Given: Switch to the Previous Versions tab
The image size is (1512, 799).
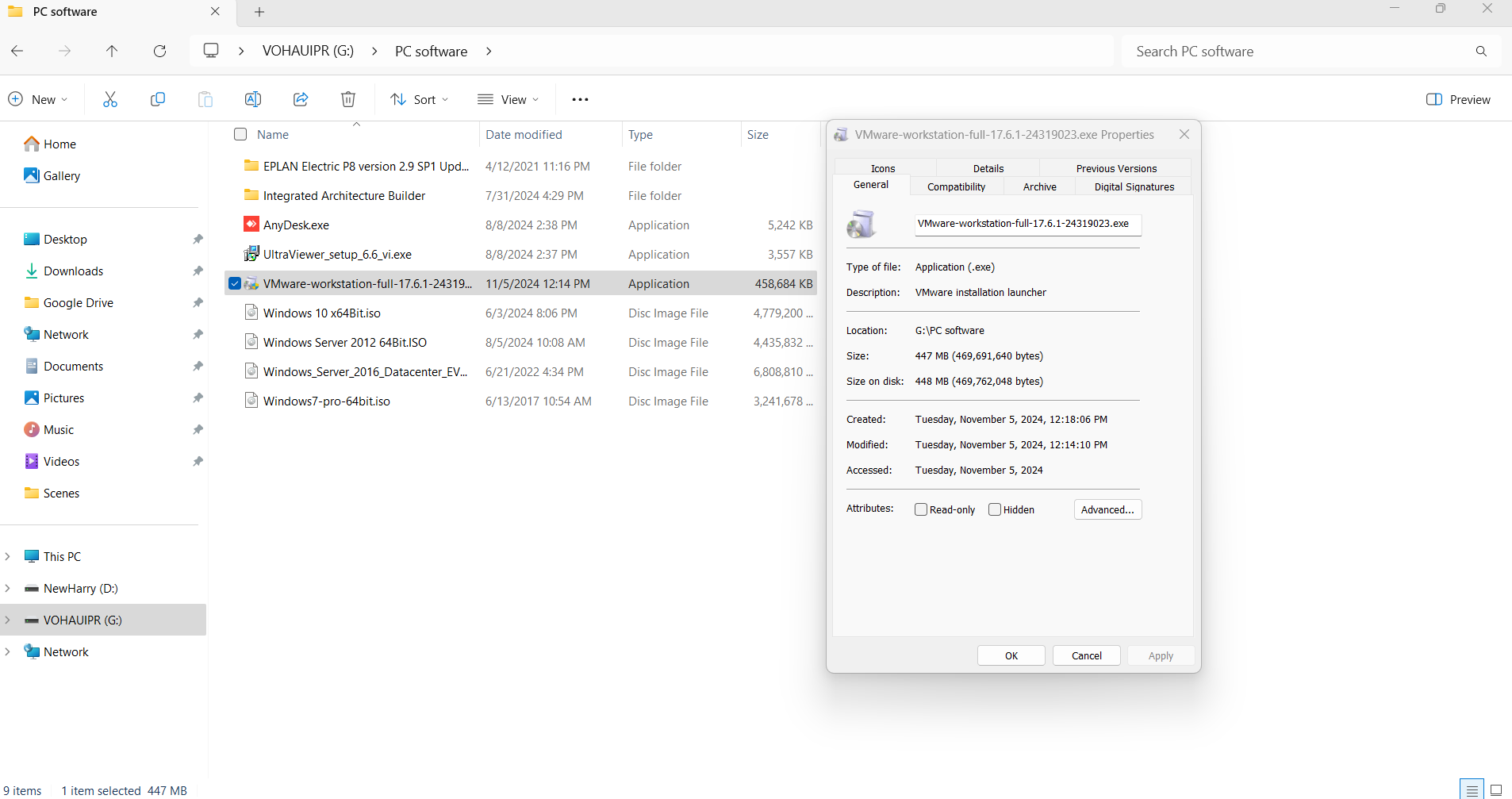Looking at the screenshot, I should pos(1116,168).
